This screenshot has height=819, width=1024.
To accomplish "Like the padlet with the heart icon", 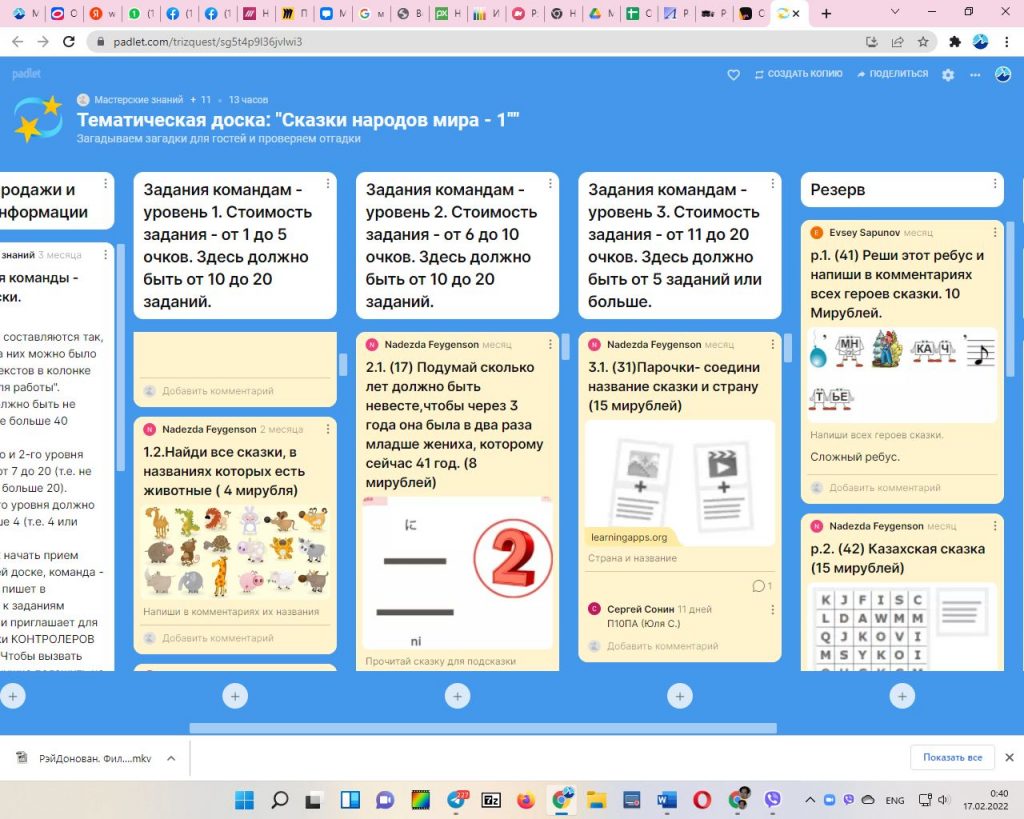I will pyautogui.click(x=733, y=74).
